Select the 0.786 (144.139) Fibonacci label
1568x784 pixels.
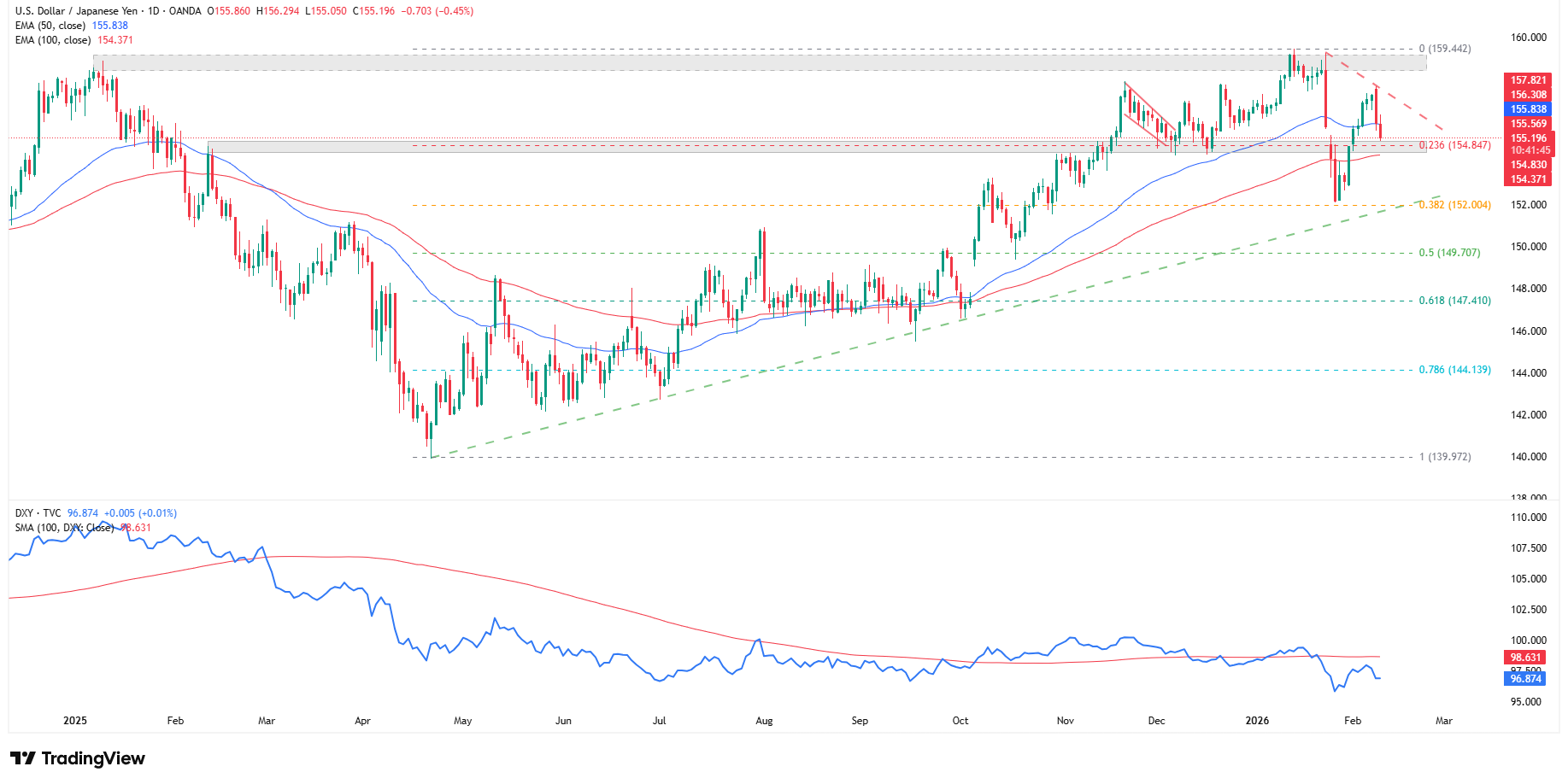1454,370
